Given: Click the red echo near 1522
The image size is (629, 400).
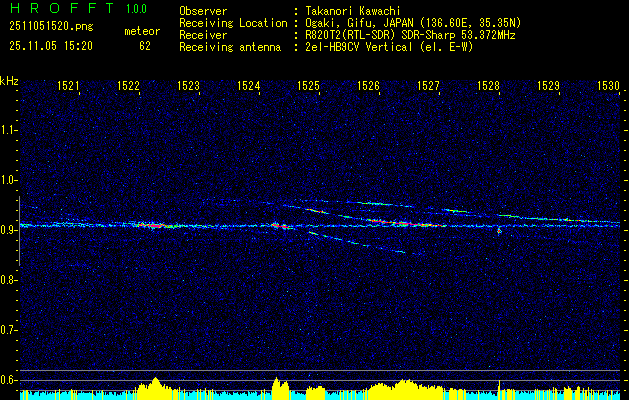Looking at the screenshot, I should pyautogui.click(x=152, y=225).
